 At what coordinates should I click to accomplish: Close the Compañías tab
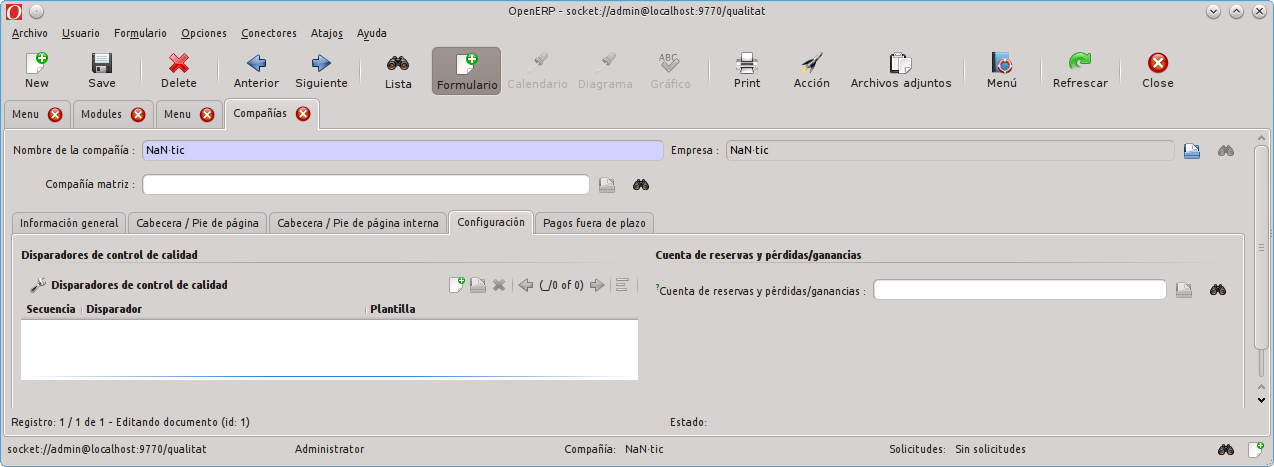coord(303,113)
